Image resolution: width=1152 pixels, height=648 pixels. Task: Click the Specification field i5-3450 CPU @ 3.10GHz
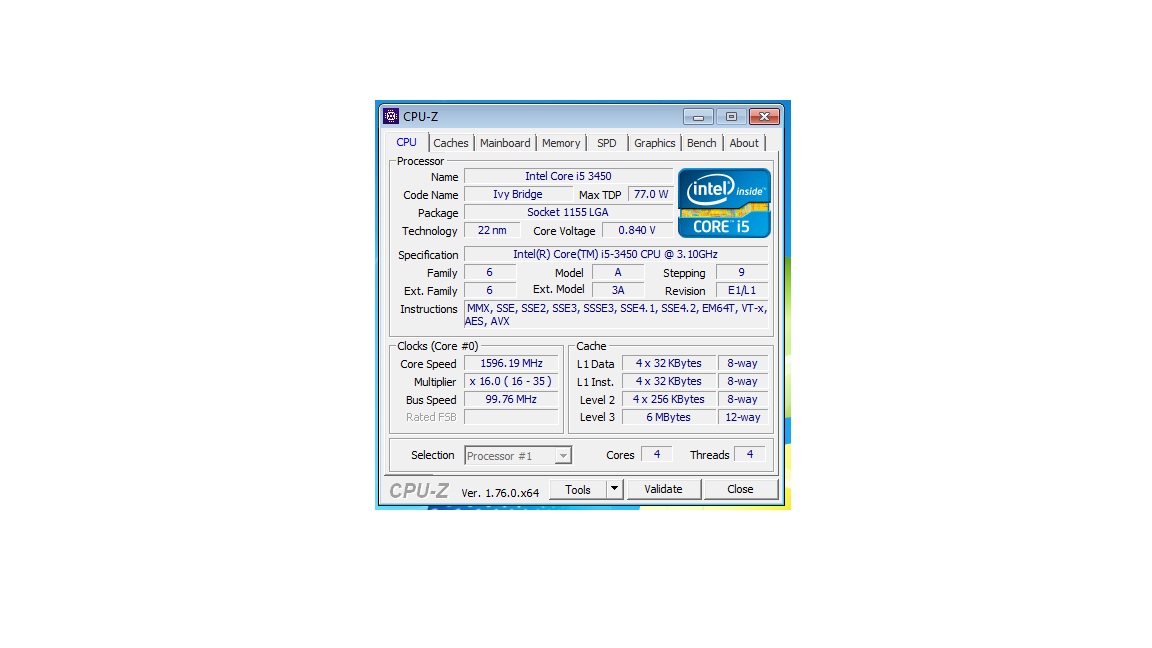click(616, 254)
